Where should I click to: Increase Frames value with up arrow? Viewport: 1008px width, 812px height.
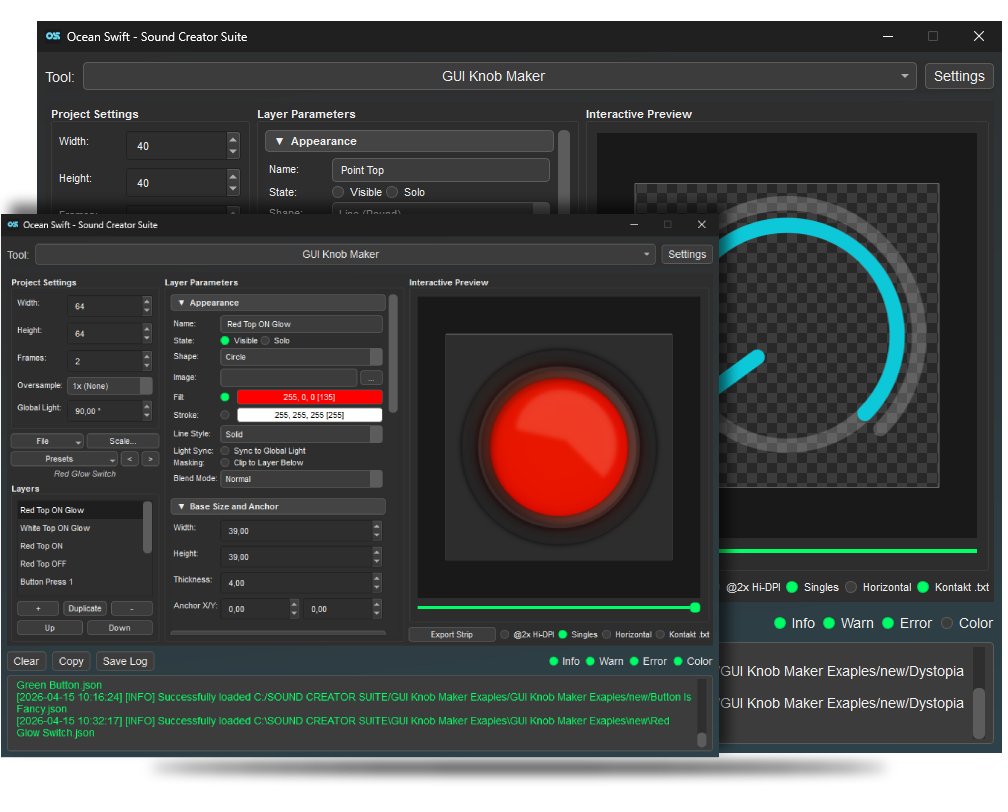tap(147, 355)
